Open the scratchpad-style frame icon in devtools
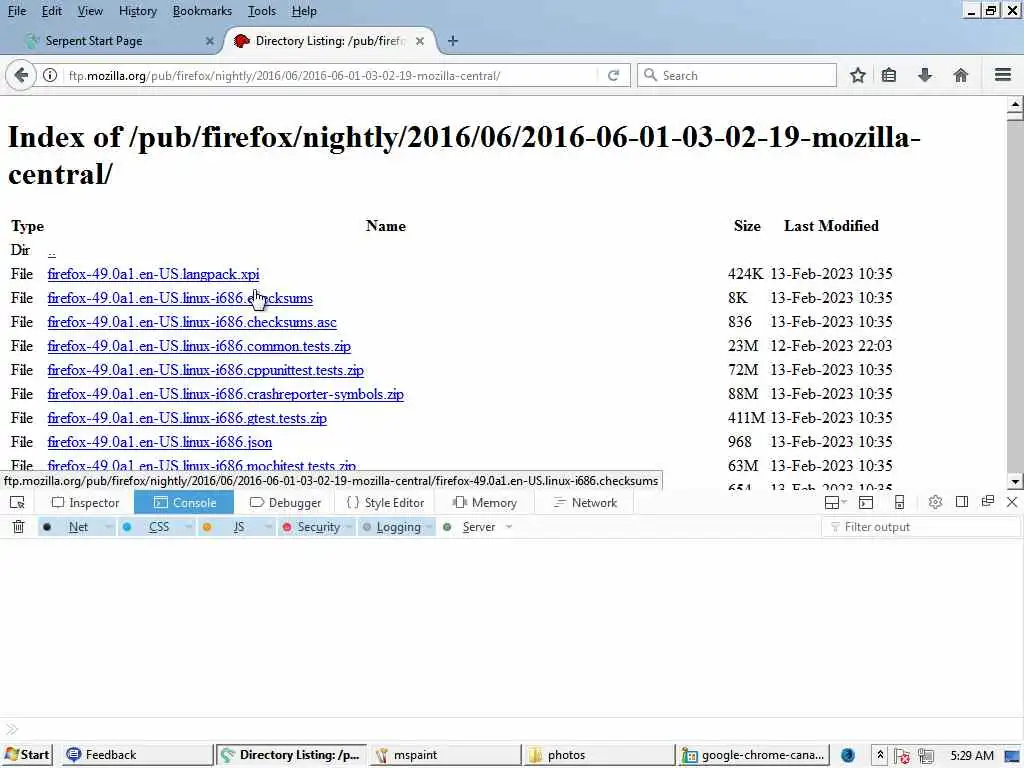This screenshot has height=768, width=1024. coord(866,502)
